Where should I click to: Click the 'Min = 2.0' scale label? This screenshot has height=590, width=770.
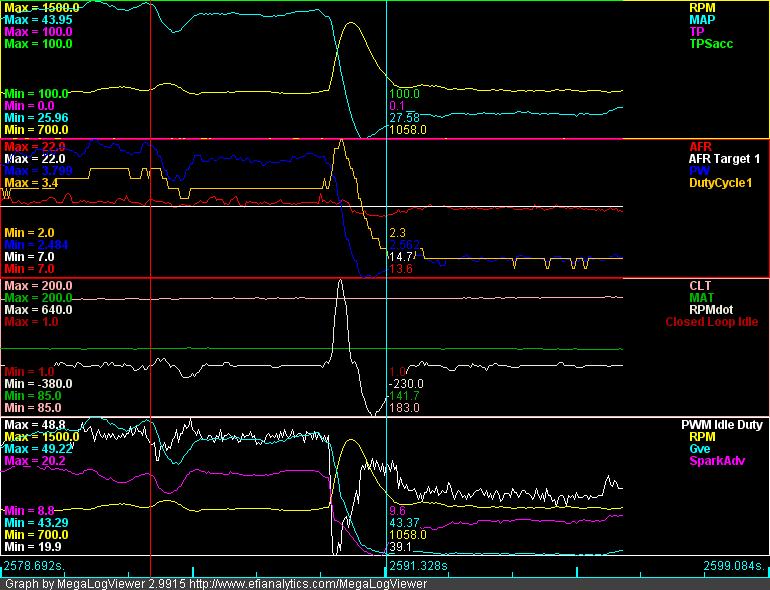coord(29,232)
